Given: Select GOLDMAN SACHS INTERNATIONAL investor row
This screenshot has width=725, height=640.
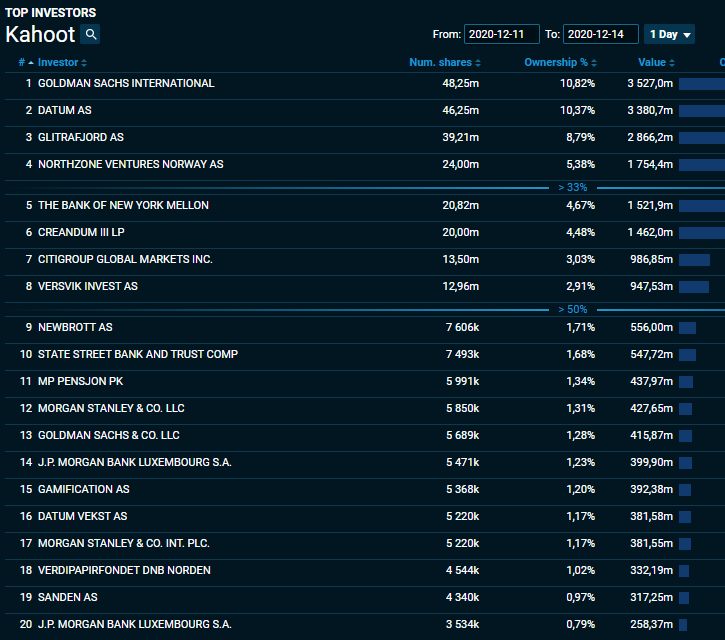Looking at the screenshot, I should point(365,84).
